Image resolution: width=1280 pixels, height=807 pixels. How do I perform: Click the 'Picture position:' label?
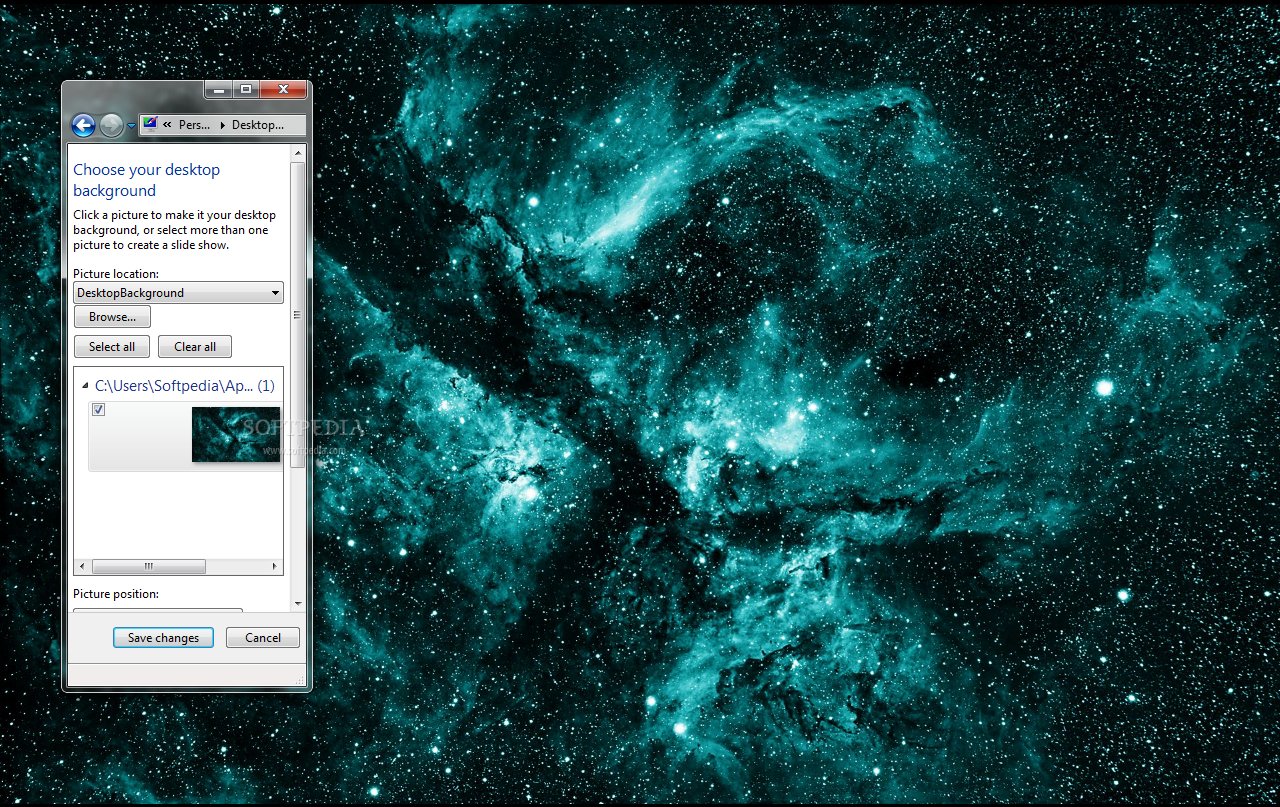tap(116, 594)
